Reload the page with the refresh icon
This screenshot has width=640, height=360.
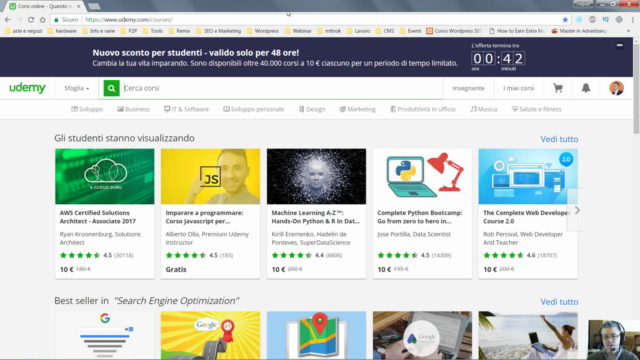point(31,20)
